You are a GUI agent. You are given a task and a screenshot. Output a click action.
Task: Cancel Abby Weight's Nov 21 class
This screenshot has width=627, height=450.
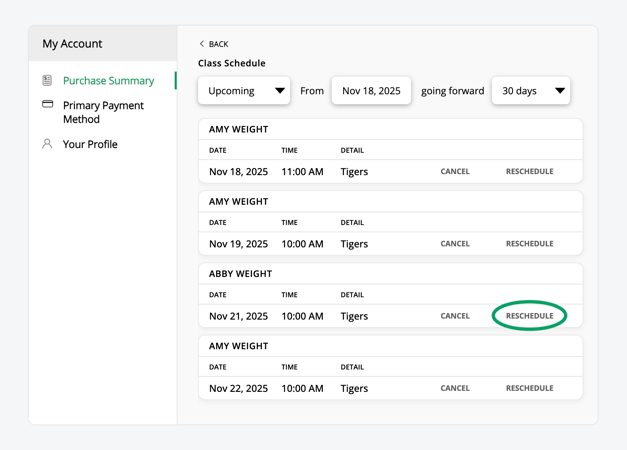[x=455, y=316]
